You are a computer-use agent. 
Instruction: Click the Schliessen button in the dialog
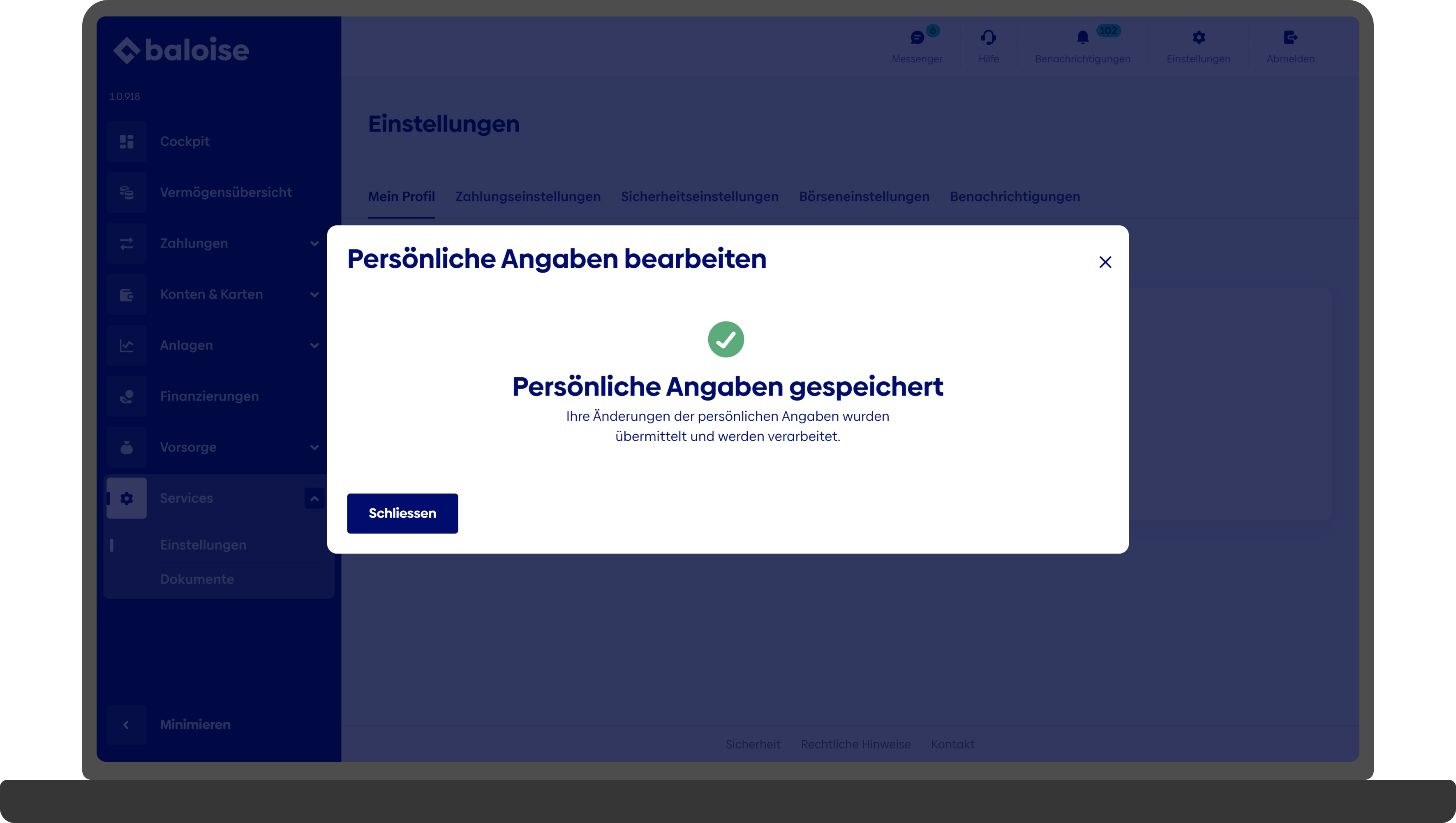(402, 513)
